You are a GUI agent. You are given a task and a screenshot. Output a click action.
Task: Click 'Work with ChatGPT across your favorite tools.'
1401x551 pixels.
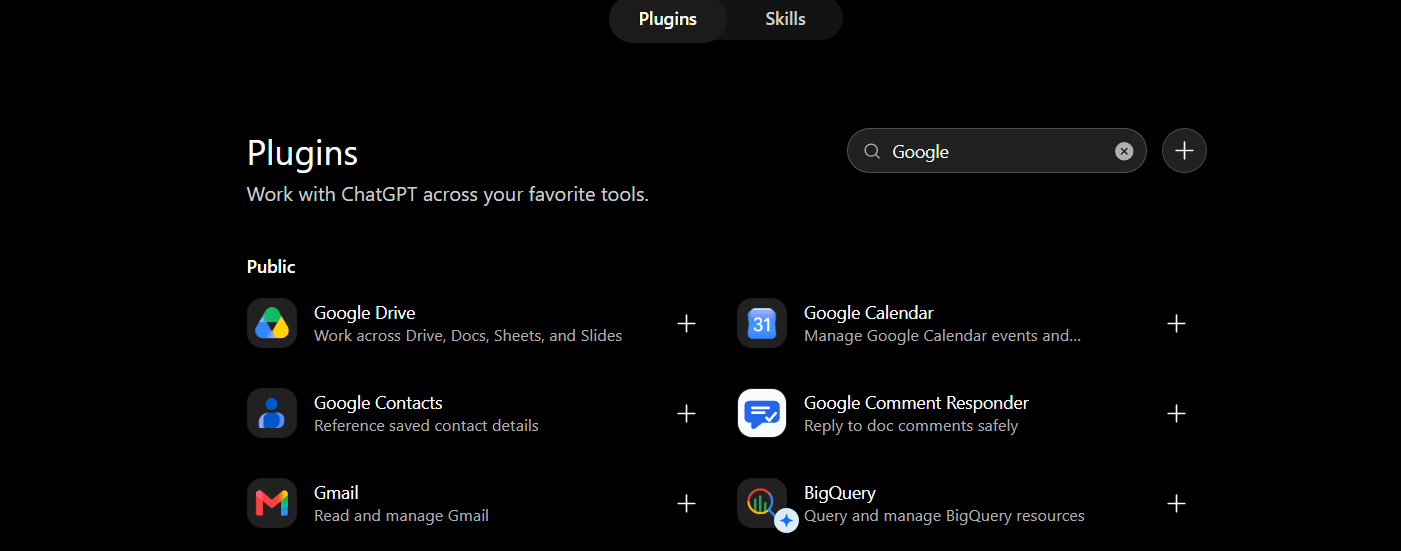[x=448, y=194]
